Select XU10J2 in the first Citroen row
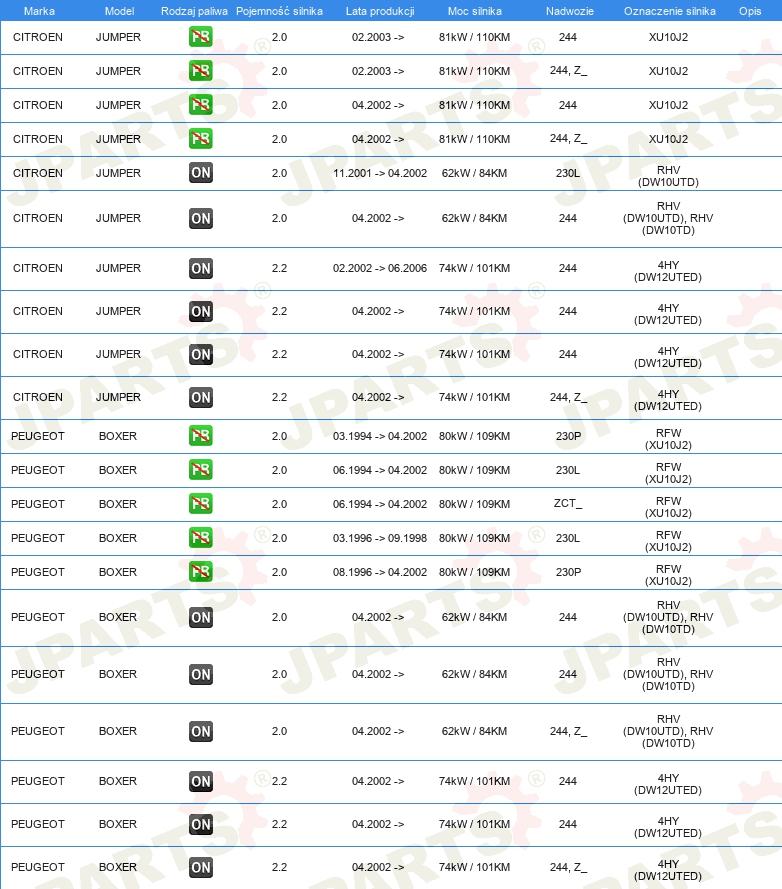 point(669,37)
